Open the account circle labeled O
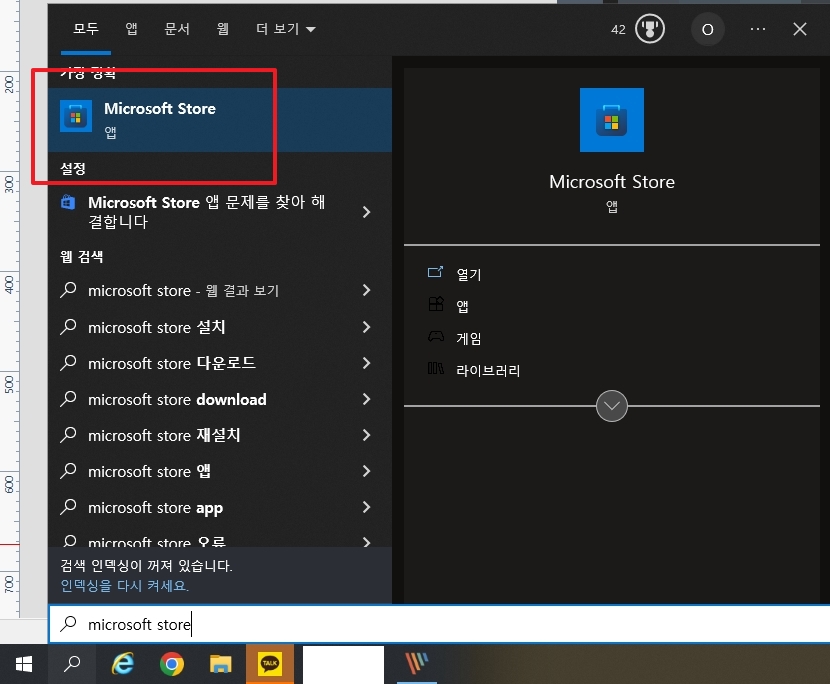The width and height of the screenshot is (830, 684). point(707,30)
